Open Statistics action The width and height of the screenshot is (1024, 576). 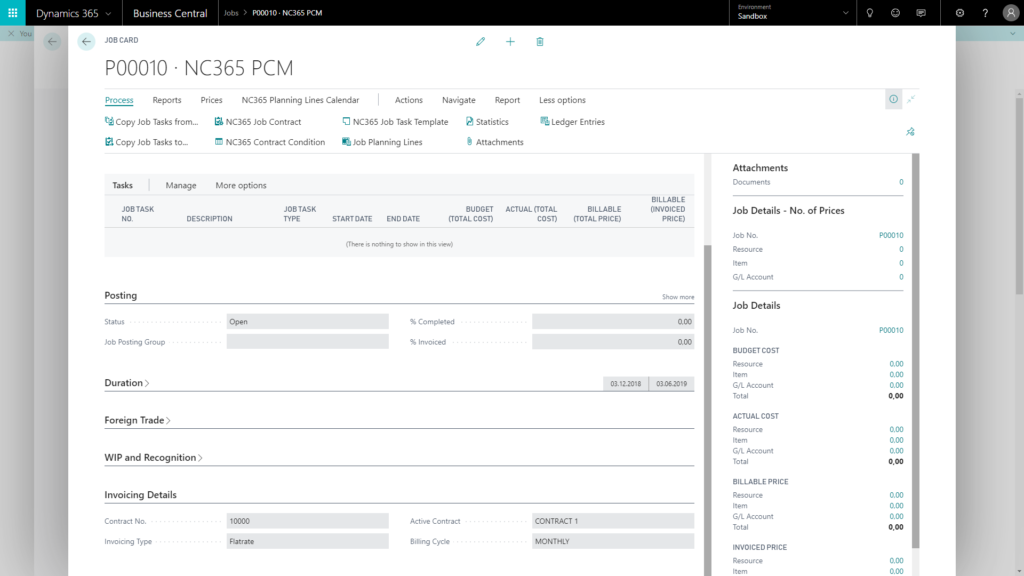(487, 121)
